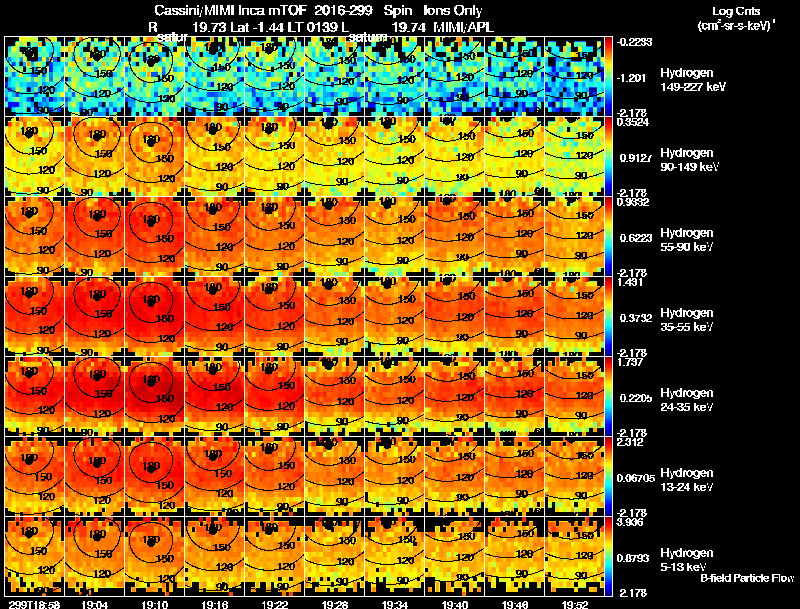Select the 19:16 panel in the 5-13 keV row
Screen dimensions: 800x609
215,557
